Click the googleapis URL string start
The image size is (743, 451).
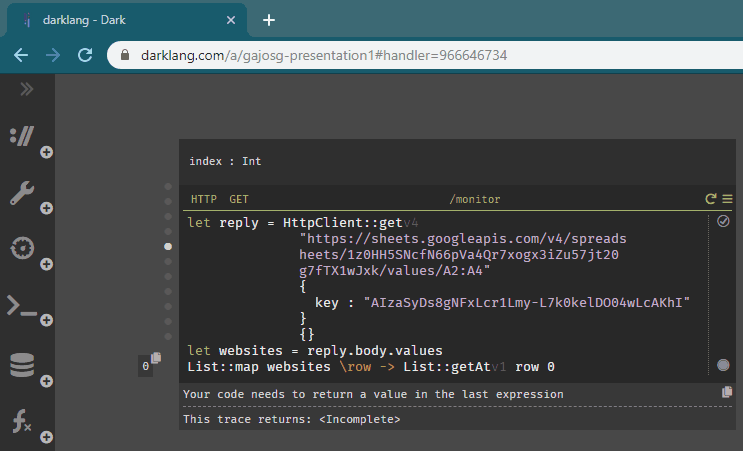coord(462,239)
